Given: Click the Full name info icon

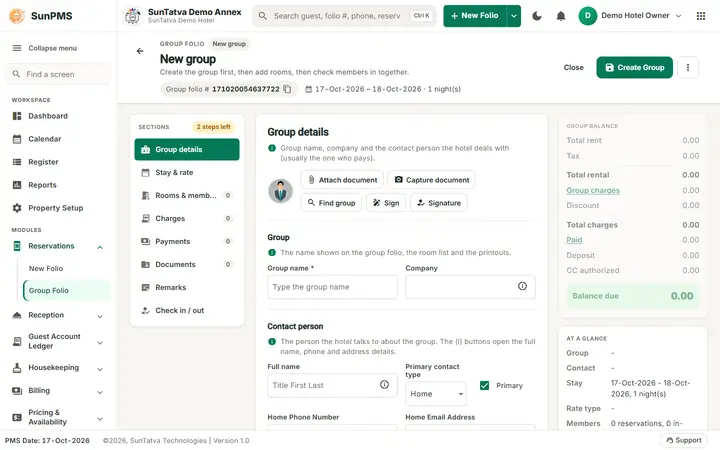Looking at the screenshot, I should click(x=384, y=384).
